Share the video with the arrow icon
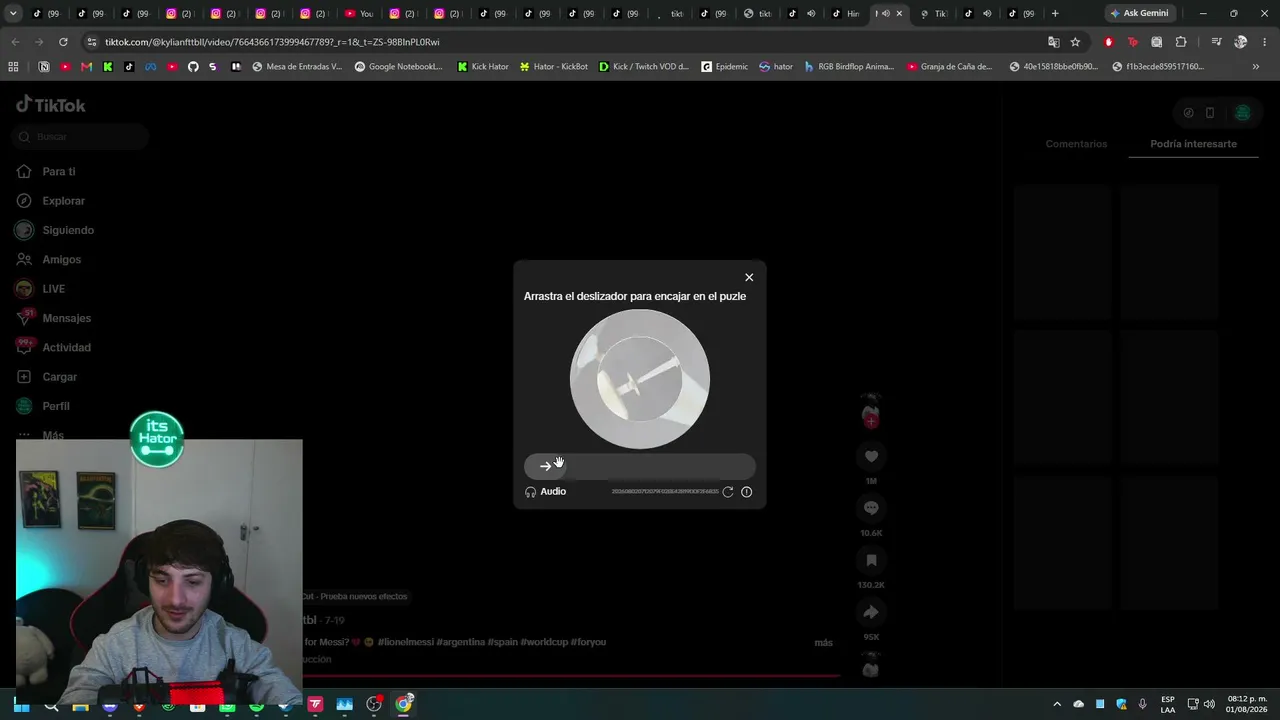This screenshot has width=1280, height=720. tap(871, 612)
